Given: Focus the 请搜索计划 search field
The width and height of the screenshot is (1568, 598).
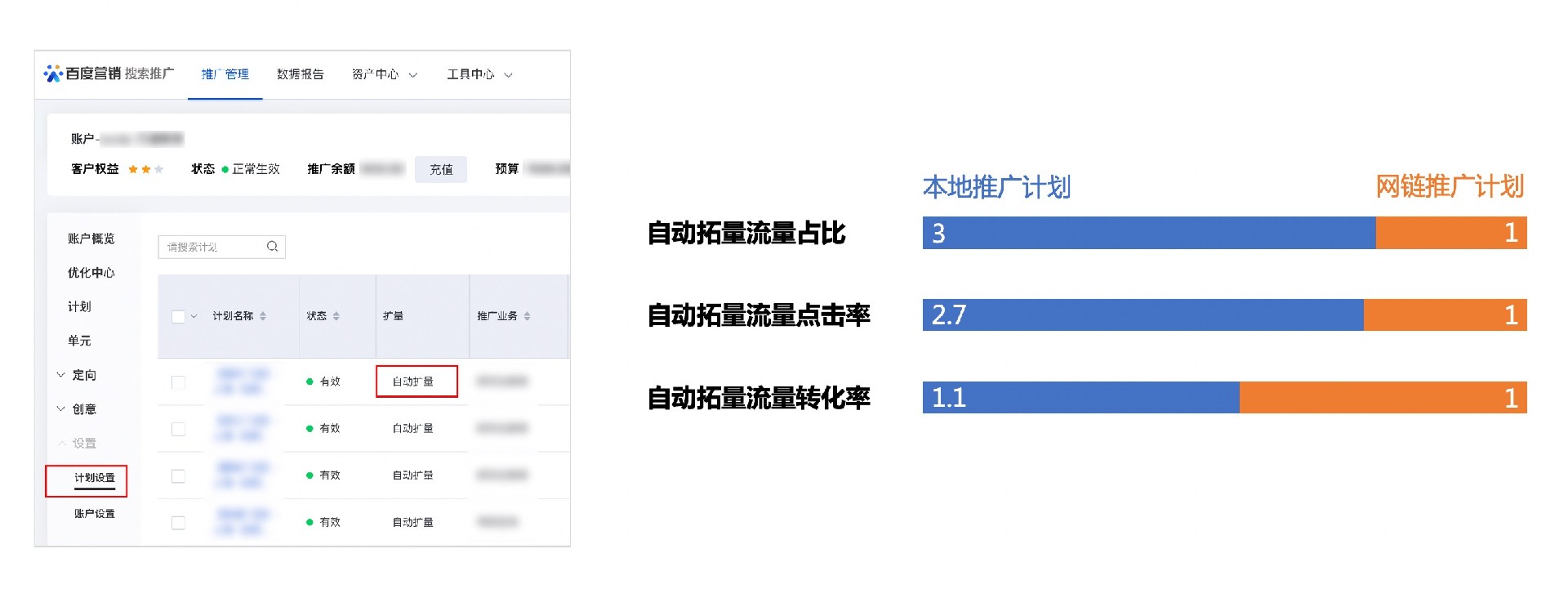Looking at the screenshot, I should 212,247.
